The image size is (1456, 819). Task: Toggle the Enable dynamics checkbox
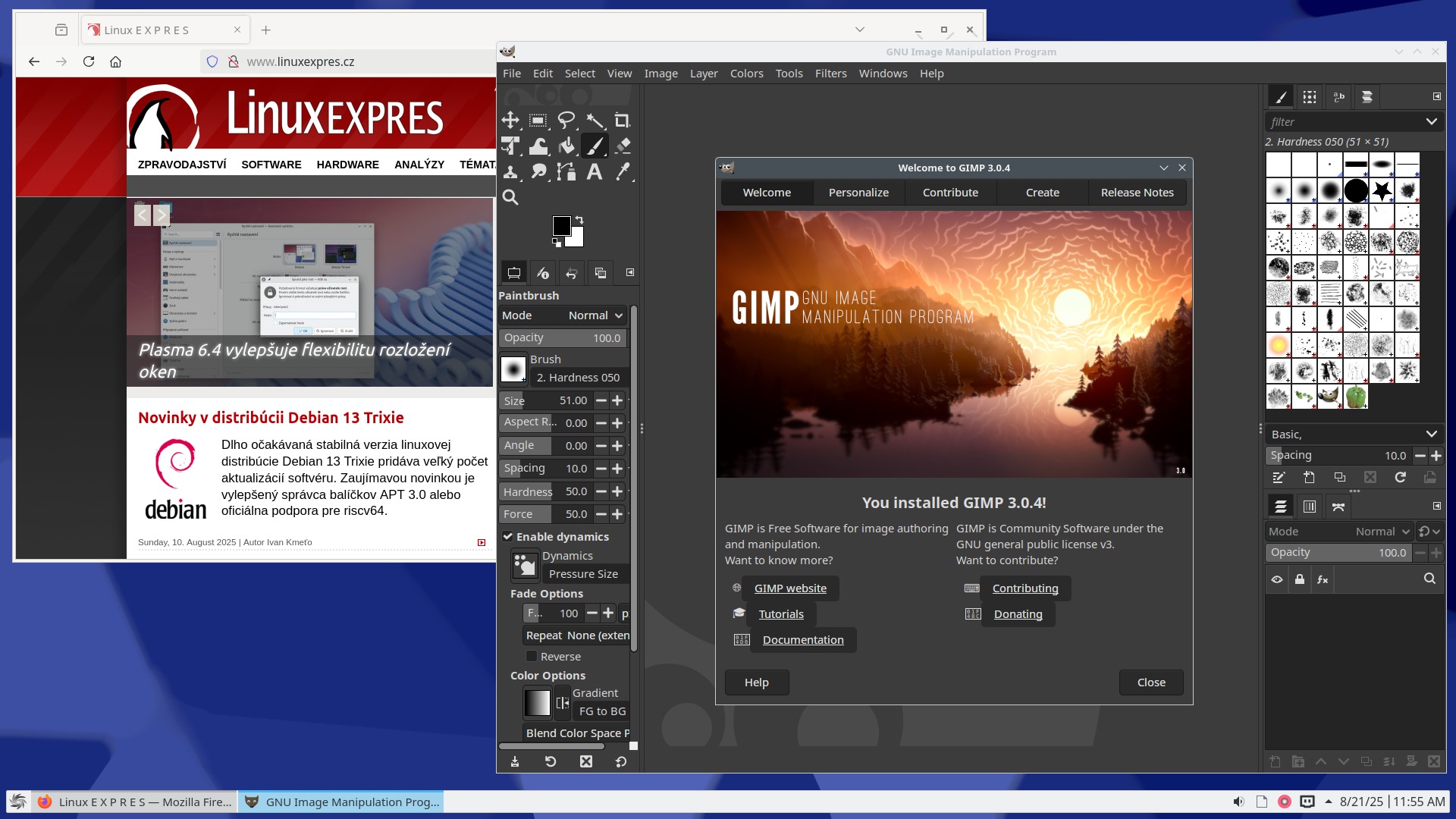point(508,537)
